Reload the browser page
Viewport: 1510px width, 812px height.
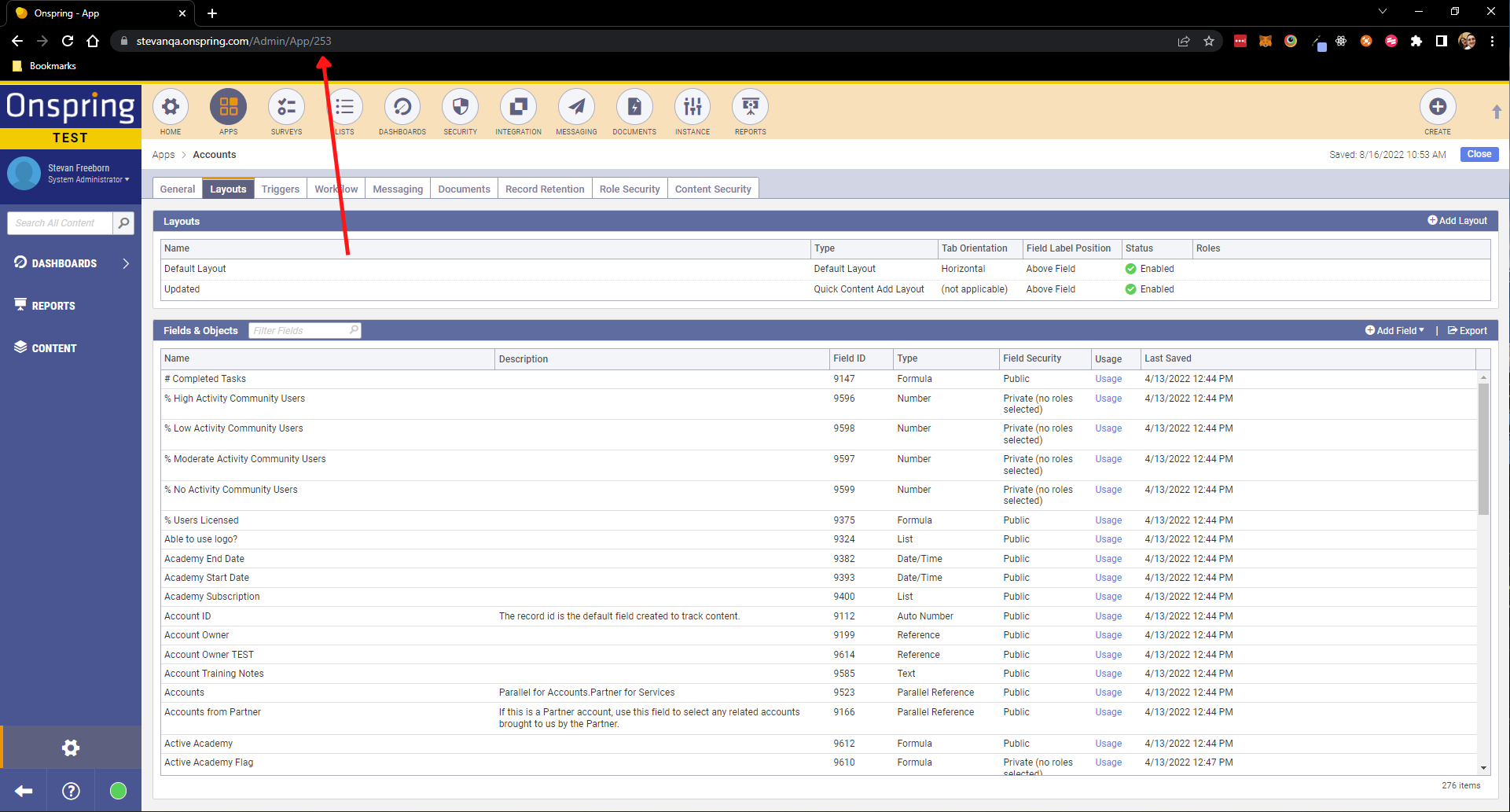pyautogui.click(x=68, y=41)
